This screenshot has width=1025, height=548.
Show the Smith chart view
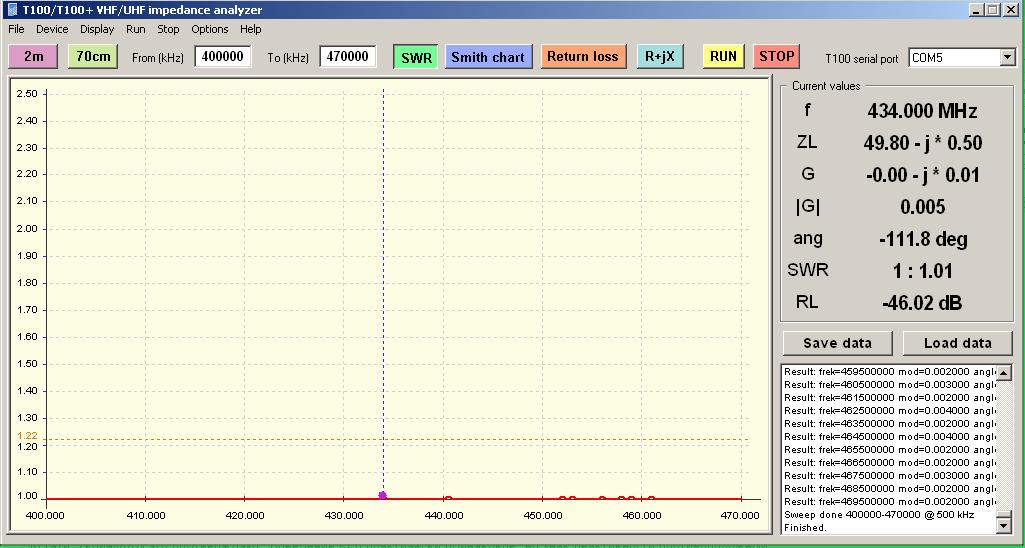[x=488, y=57]
